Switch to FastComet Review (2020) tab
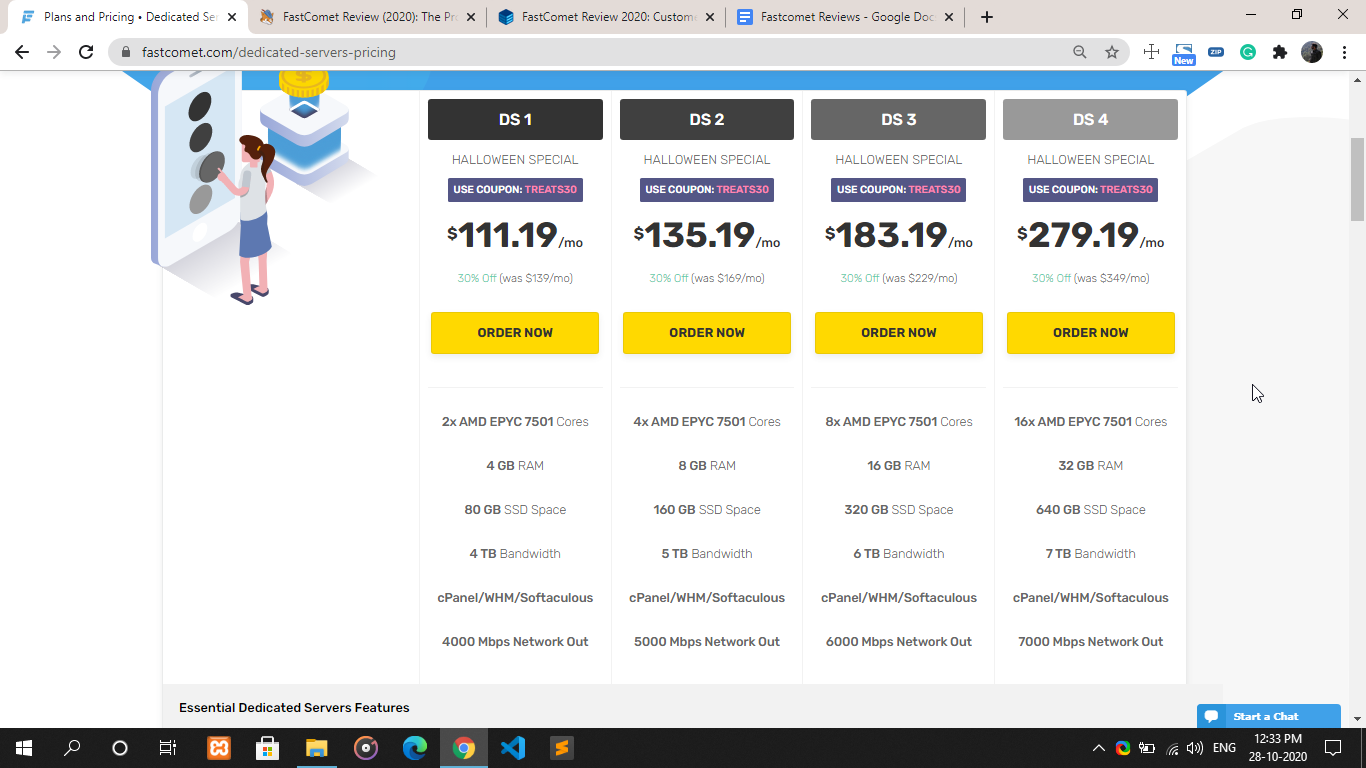The height and width of the screenshot is (768, 1366). 368,17
